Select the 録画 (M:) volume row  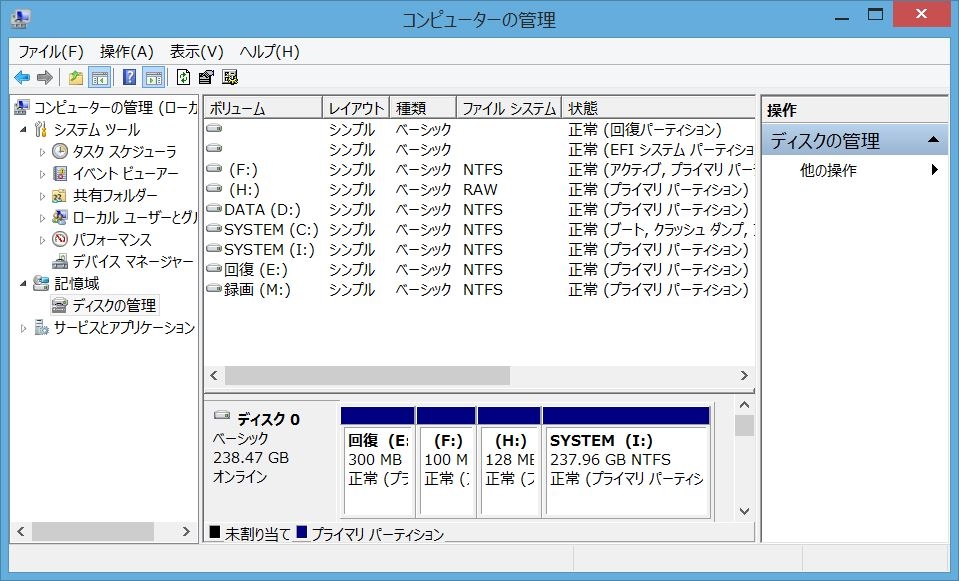click(480, 290)
